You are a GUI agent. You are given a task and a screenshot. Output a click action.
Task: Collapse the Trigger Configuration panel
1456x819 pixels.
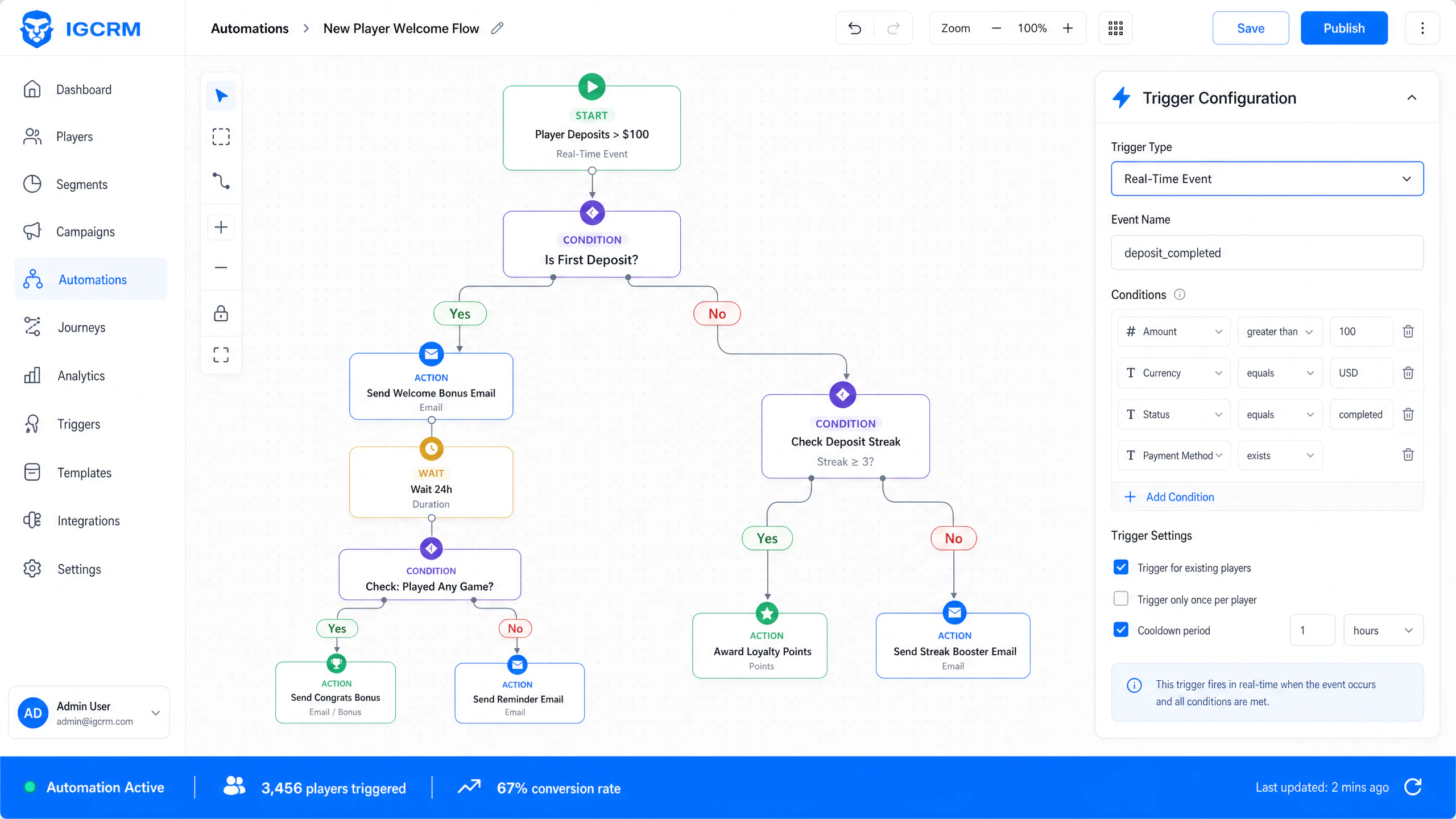tap(1412, 98)
